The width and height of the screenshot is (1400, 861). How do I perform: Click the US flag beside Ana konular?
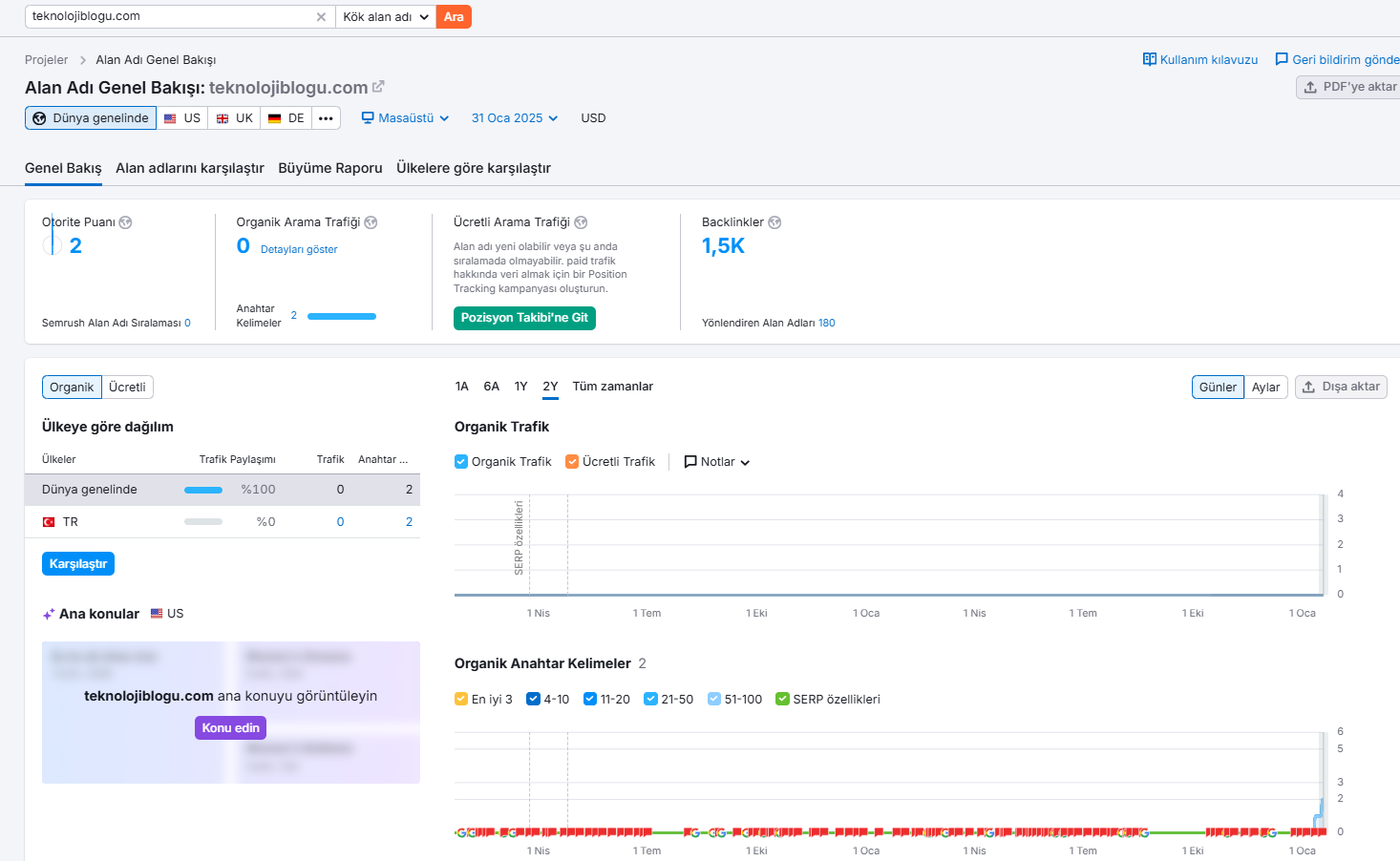click(157, 614)
